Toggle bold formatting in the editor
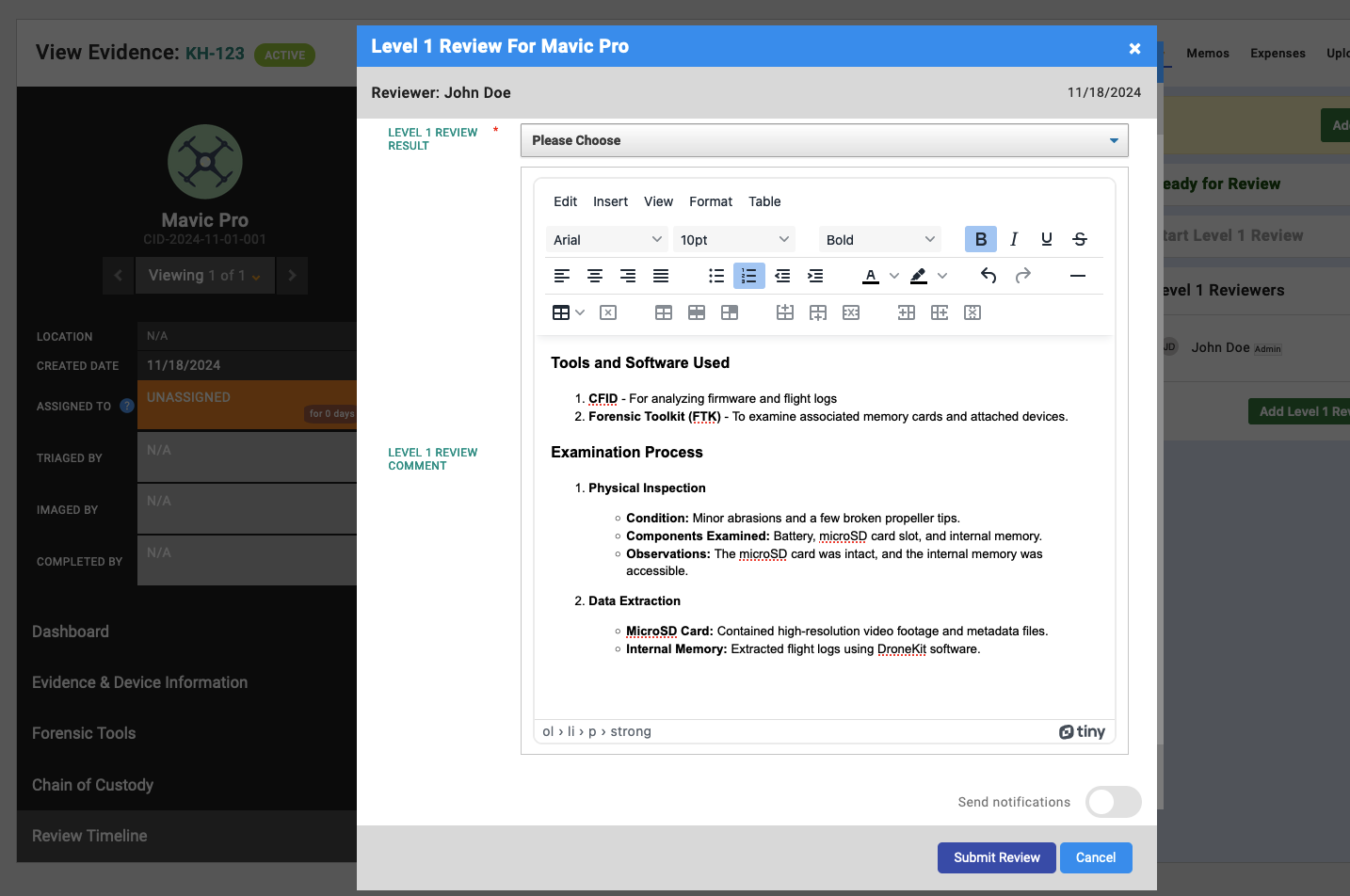 click(x=981, y=239)
